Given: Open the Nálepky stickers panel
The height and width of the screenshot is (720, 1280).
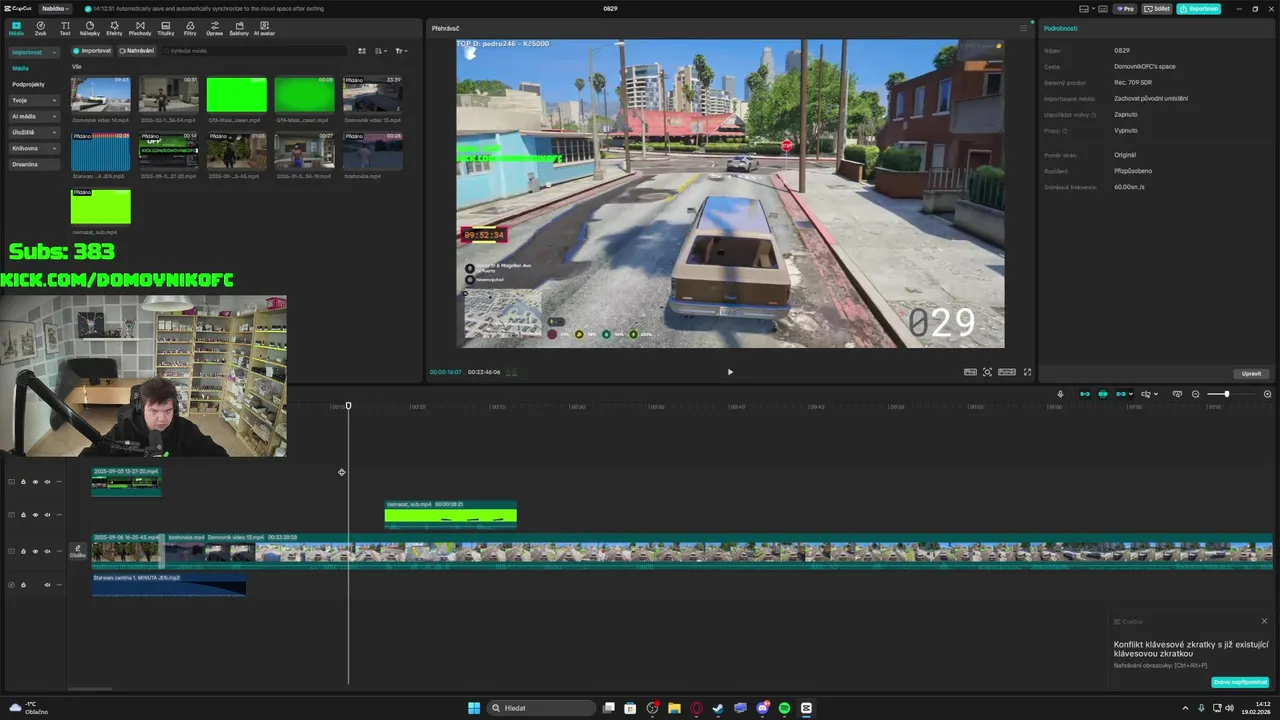Looking at the screenshot, I should (90, 28).
